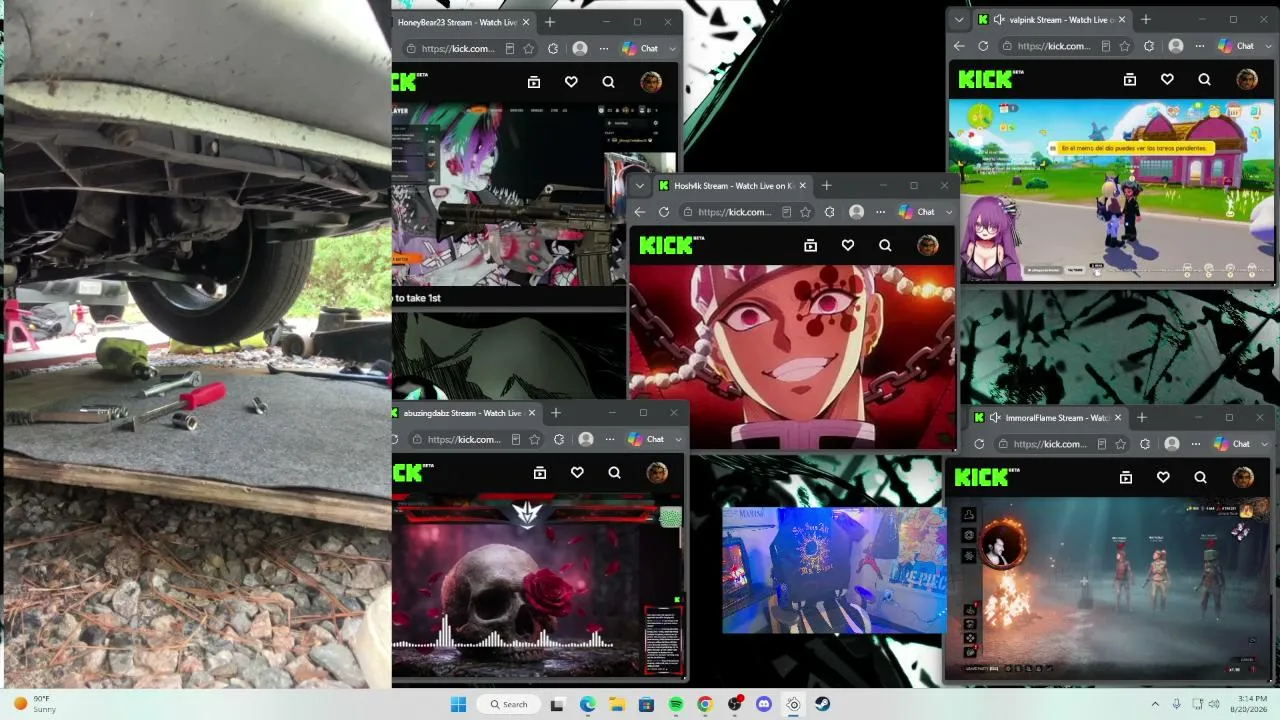Open Copilot Chat in the valpink window

click(1236, 46)
